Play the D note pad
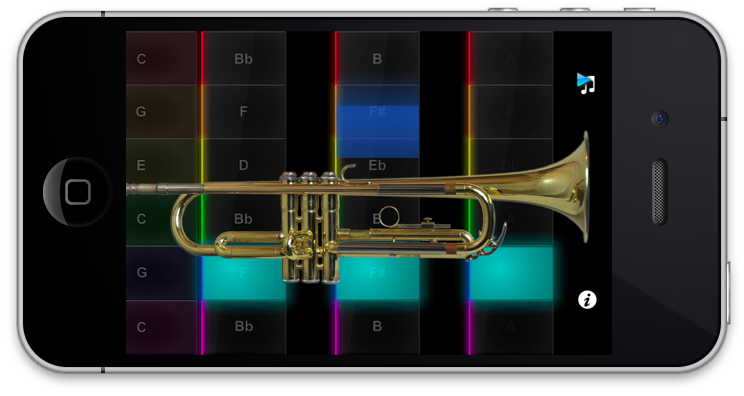744x396 pixels. 244,165
